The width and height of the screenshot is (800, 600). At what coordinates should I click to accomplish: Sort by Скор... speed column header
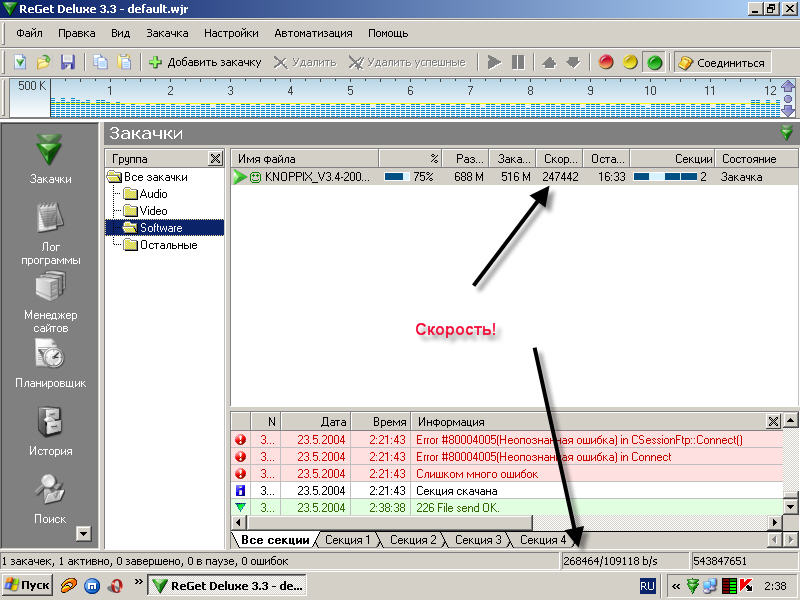point(560,159)
